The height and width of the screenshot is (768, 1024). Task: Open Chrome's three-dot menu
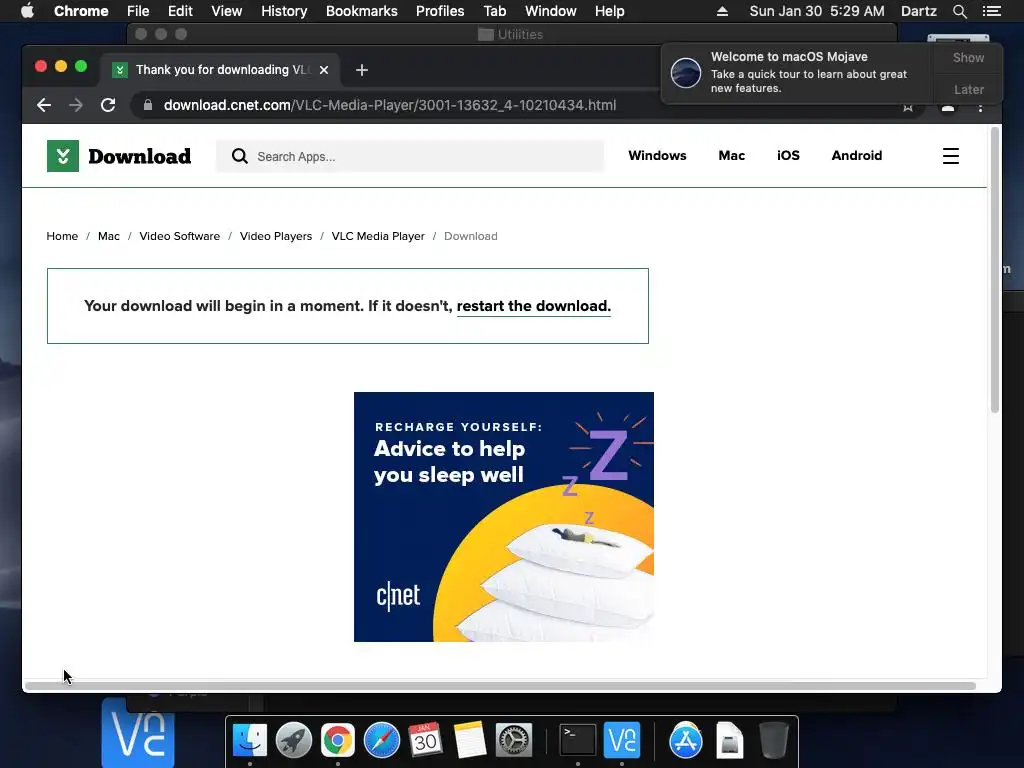click(980, 106)
